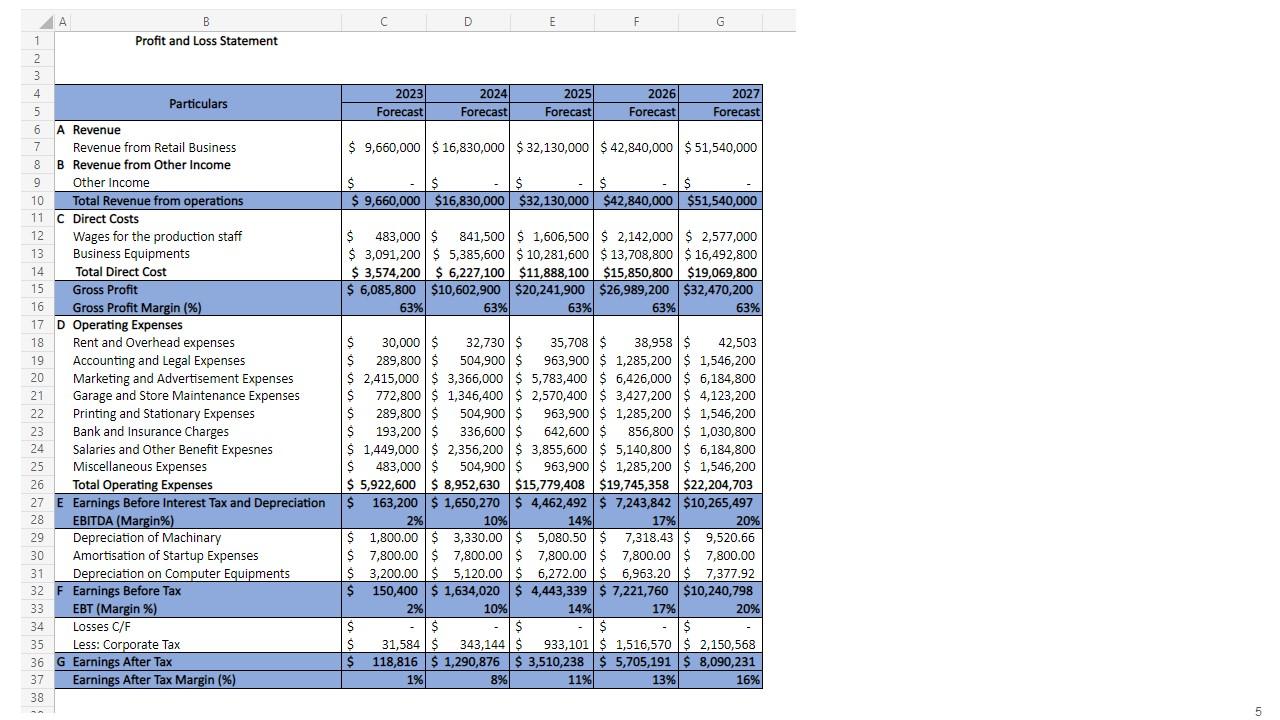
Task: Click the Profit and Loss Statement title cell
Action: pyautogui.click(x=205, y=40)
